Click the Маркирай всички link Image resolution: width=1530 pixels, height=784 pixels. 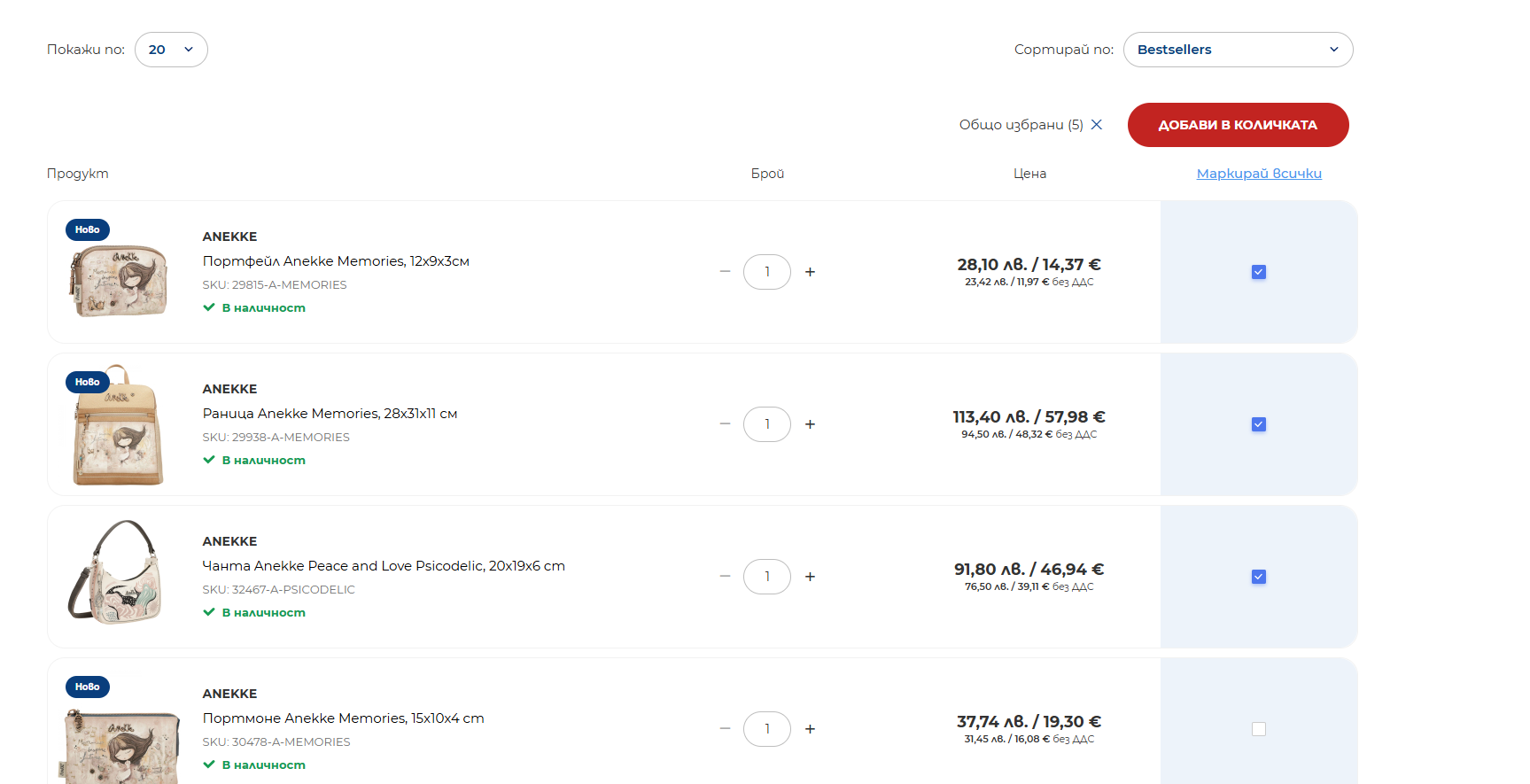[x=1259, y=174]
